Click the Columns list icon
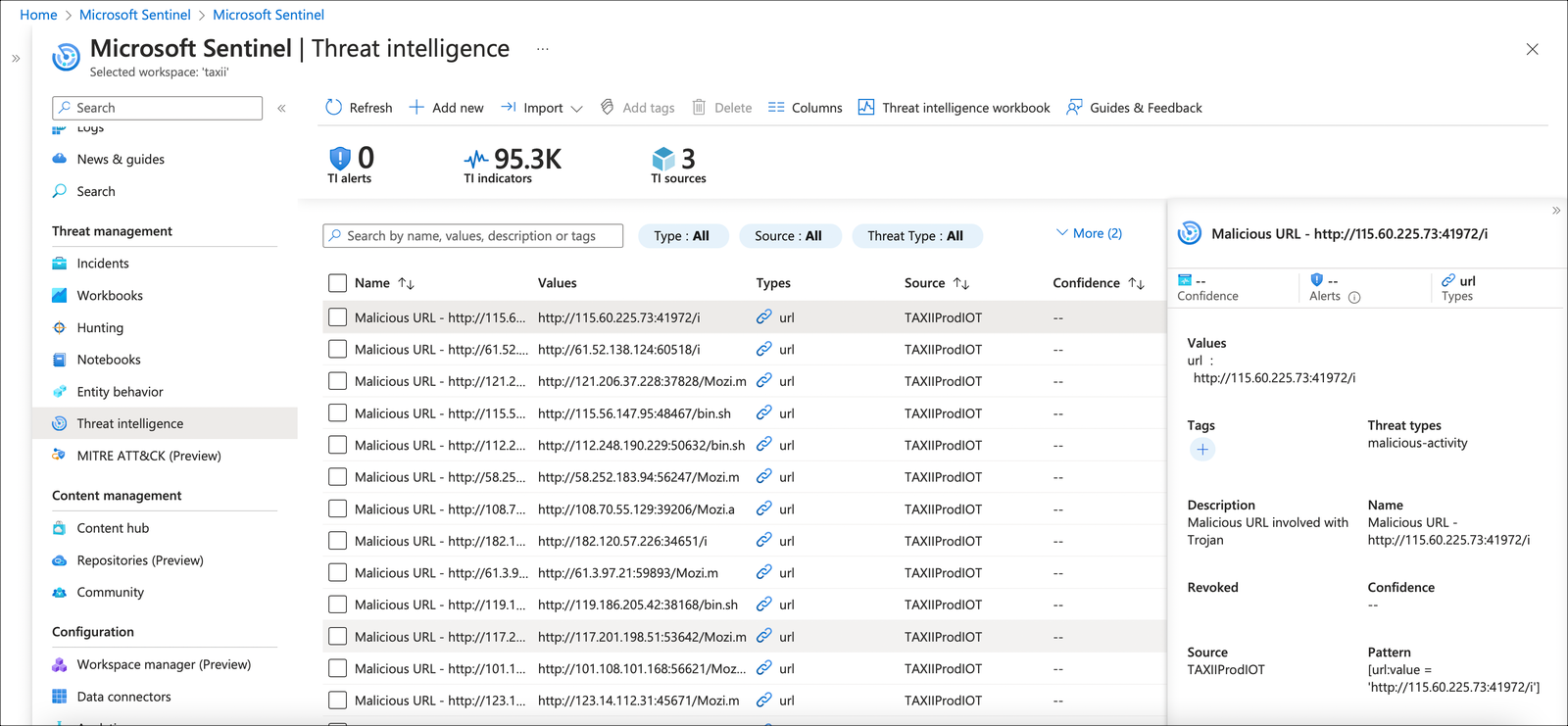The height and width of the screenshot is (726, 1568). pyautogui.click(x=776, y=108)
